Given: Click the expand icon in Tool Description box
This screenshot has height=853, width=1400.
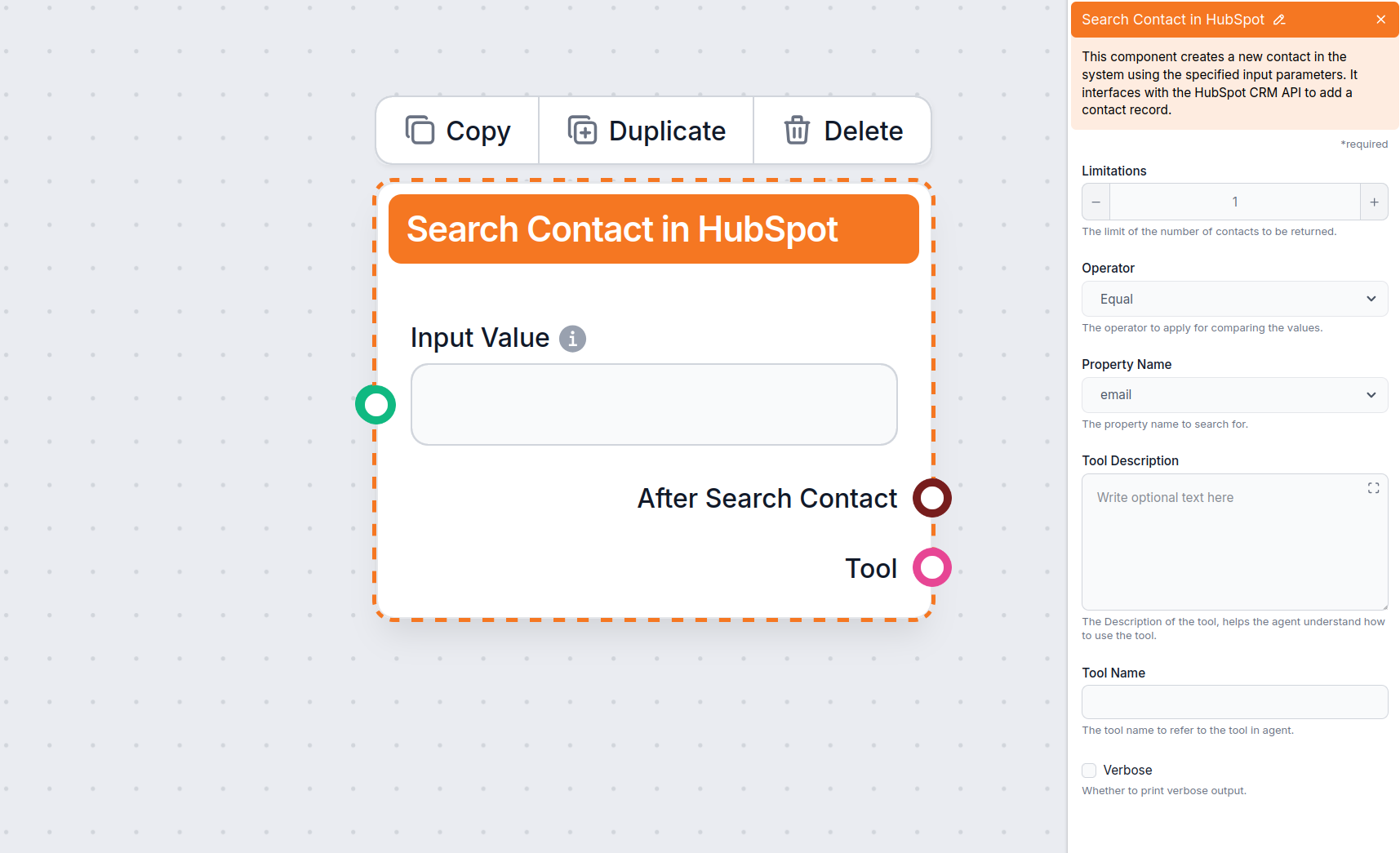Looking at the screenshot, I should point(1372,487).
